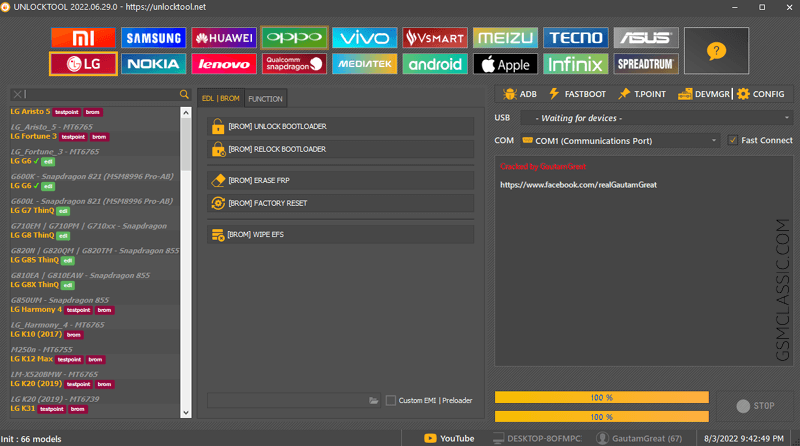Choose the Nokia brand logo
Screen dimensions: 800x446
154,64
